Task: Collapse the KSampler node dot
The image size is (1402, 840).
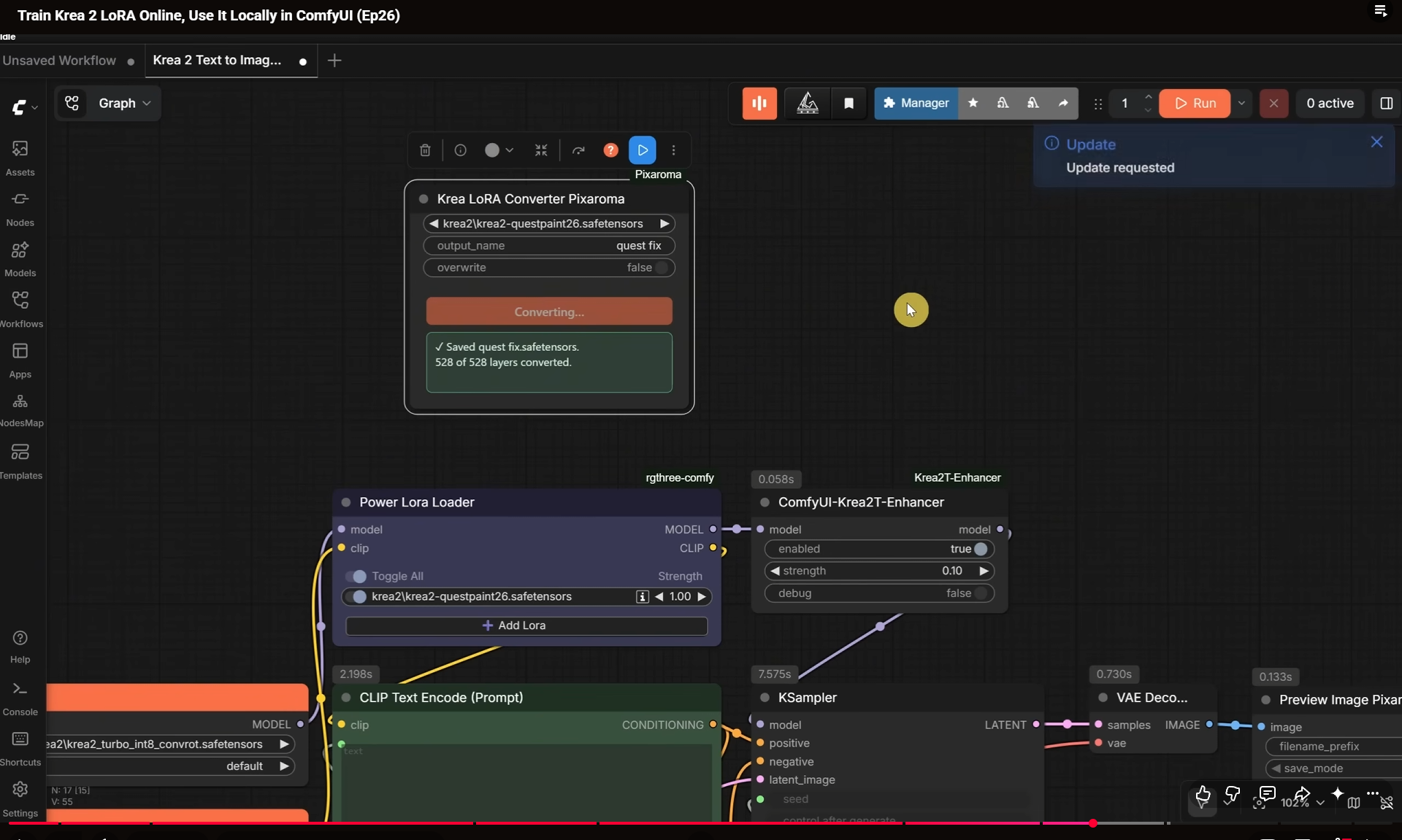Action: click(x=765, y=698)
